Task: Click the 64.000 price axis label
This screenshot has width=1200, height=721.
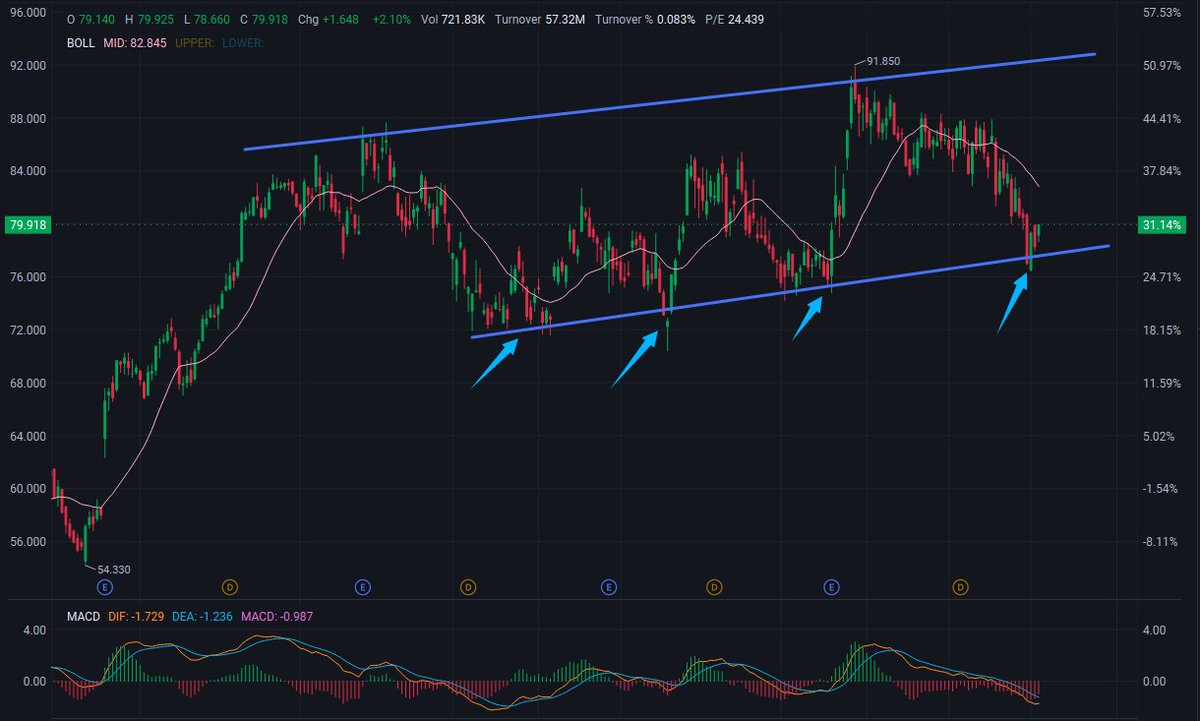Action: click(x=27, y=436)
